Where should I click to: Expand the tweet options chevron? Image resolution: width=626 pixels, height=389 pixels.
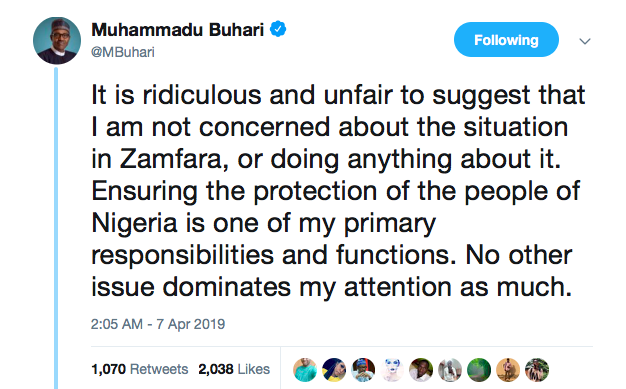pyautogui.click(x=585, y=41)
